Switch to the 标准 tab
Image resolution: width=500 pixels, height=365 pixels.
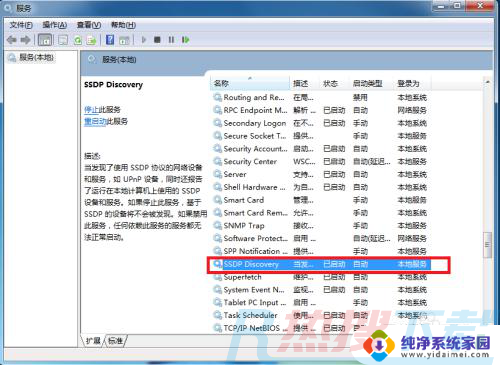(x=115, y=341)
